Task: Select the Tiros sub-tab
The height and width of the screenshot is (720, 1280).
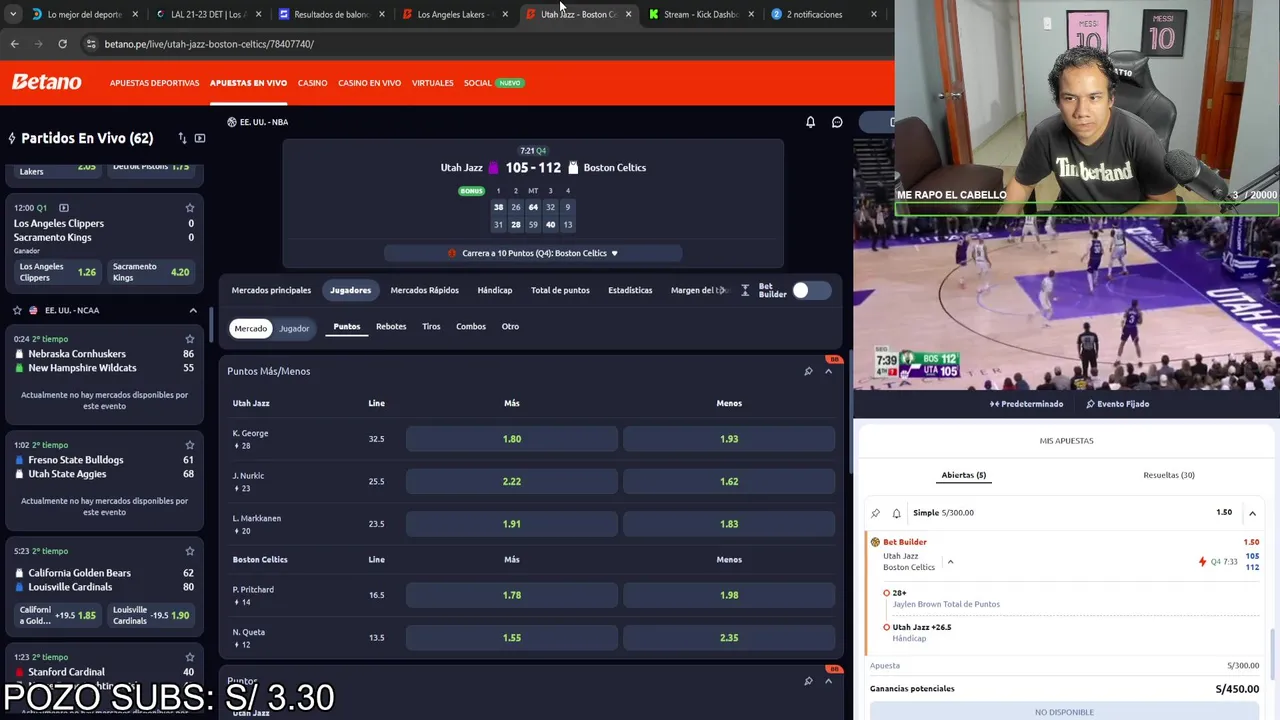Action: 431,326
